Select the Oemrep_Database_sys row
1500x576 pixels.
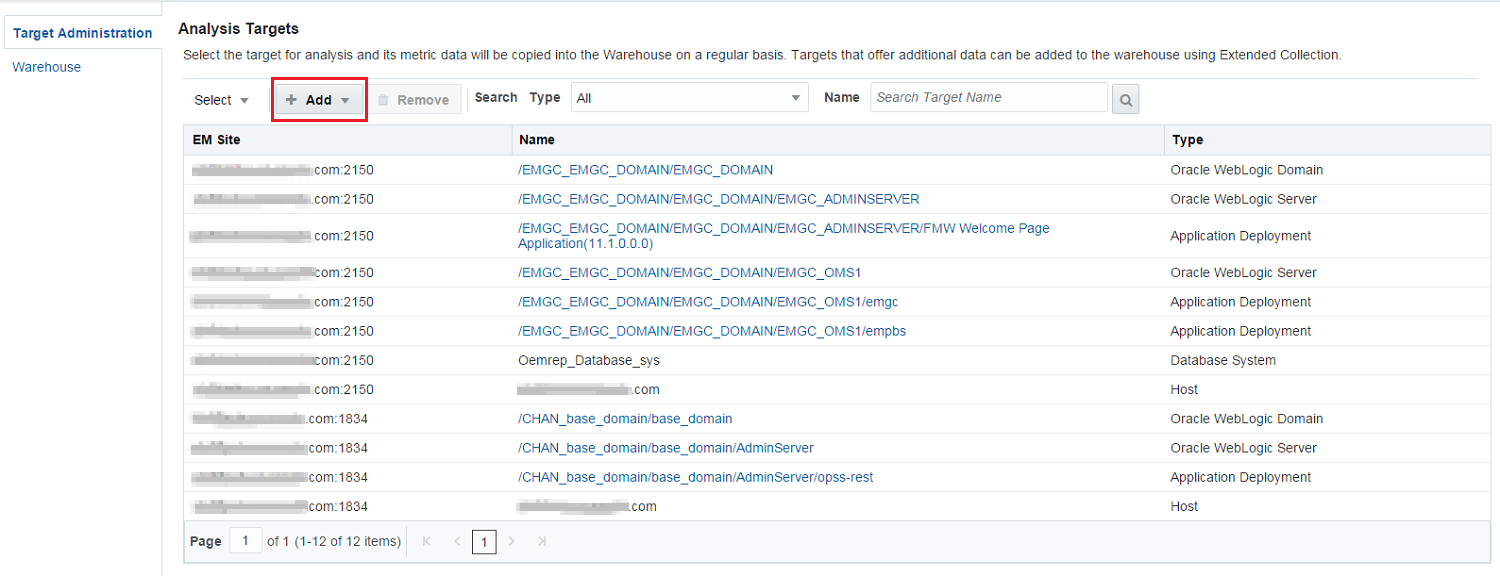click(x=589, y=360)
